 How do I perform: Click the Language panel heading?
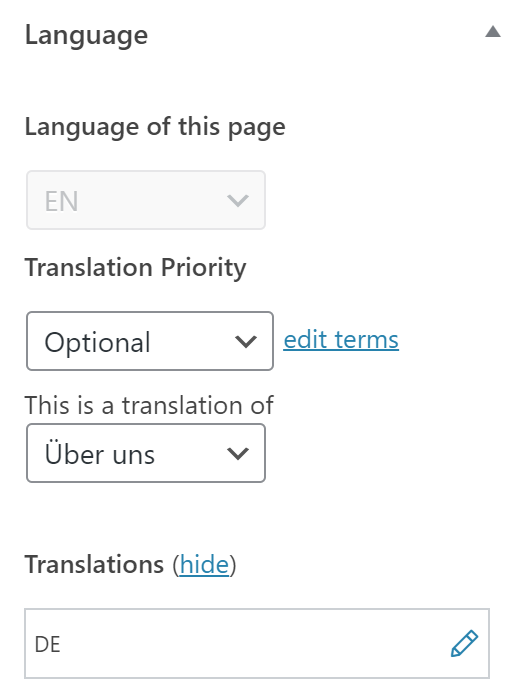[87, 35]
